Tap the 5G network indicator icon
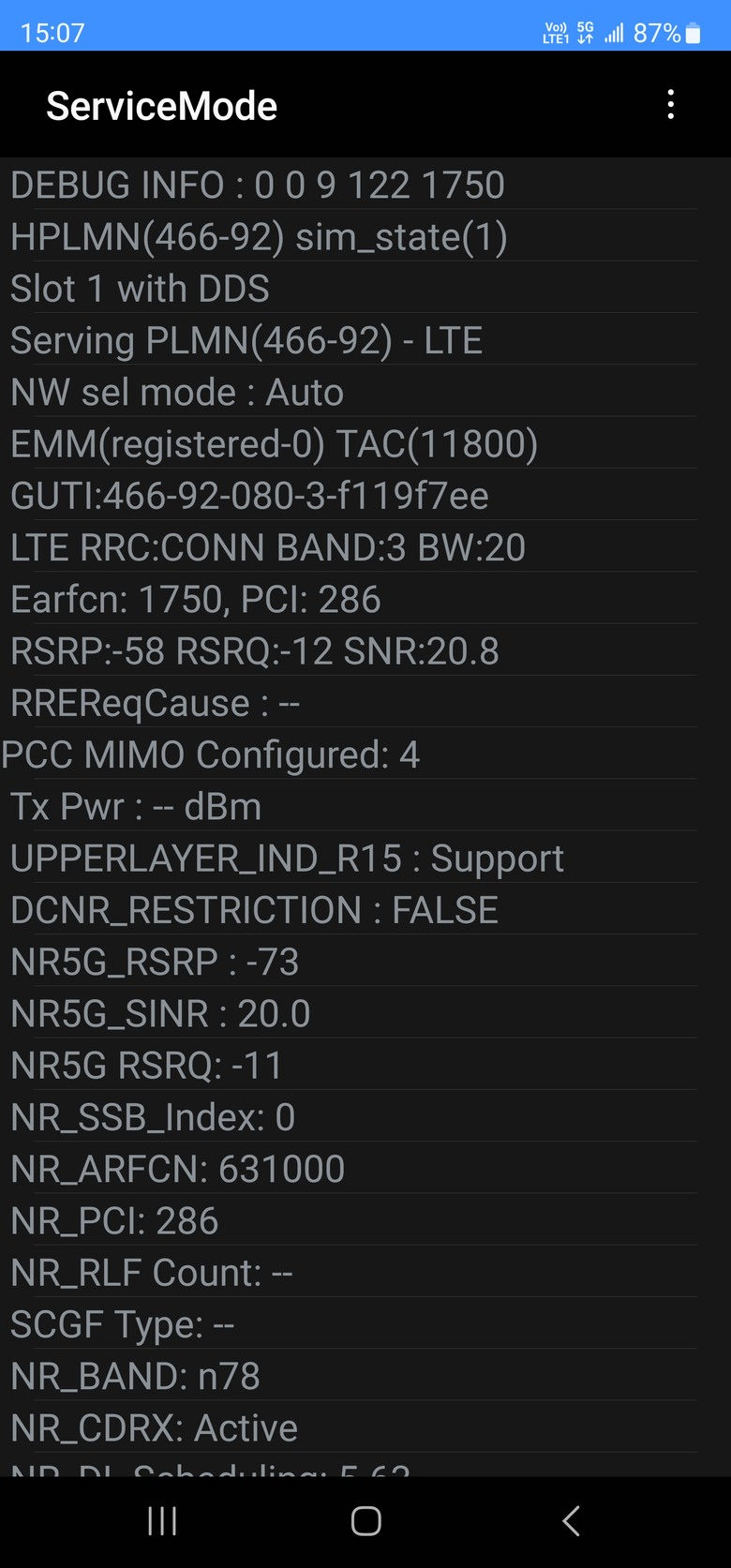 (585, 34)
